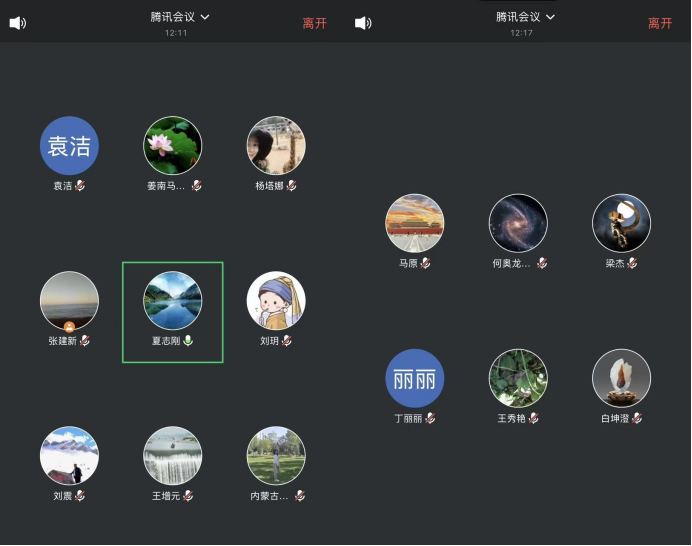The height and width of the screenshot is (546, 692).
Task: Tap the speaker icon in the 12:11 meeting
Action: click(17, 23)
